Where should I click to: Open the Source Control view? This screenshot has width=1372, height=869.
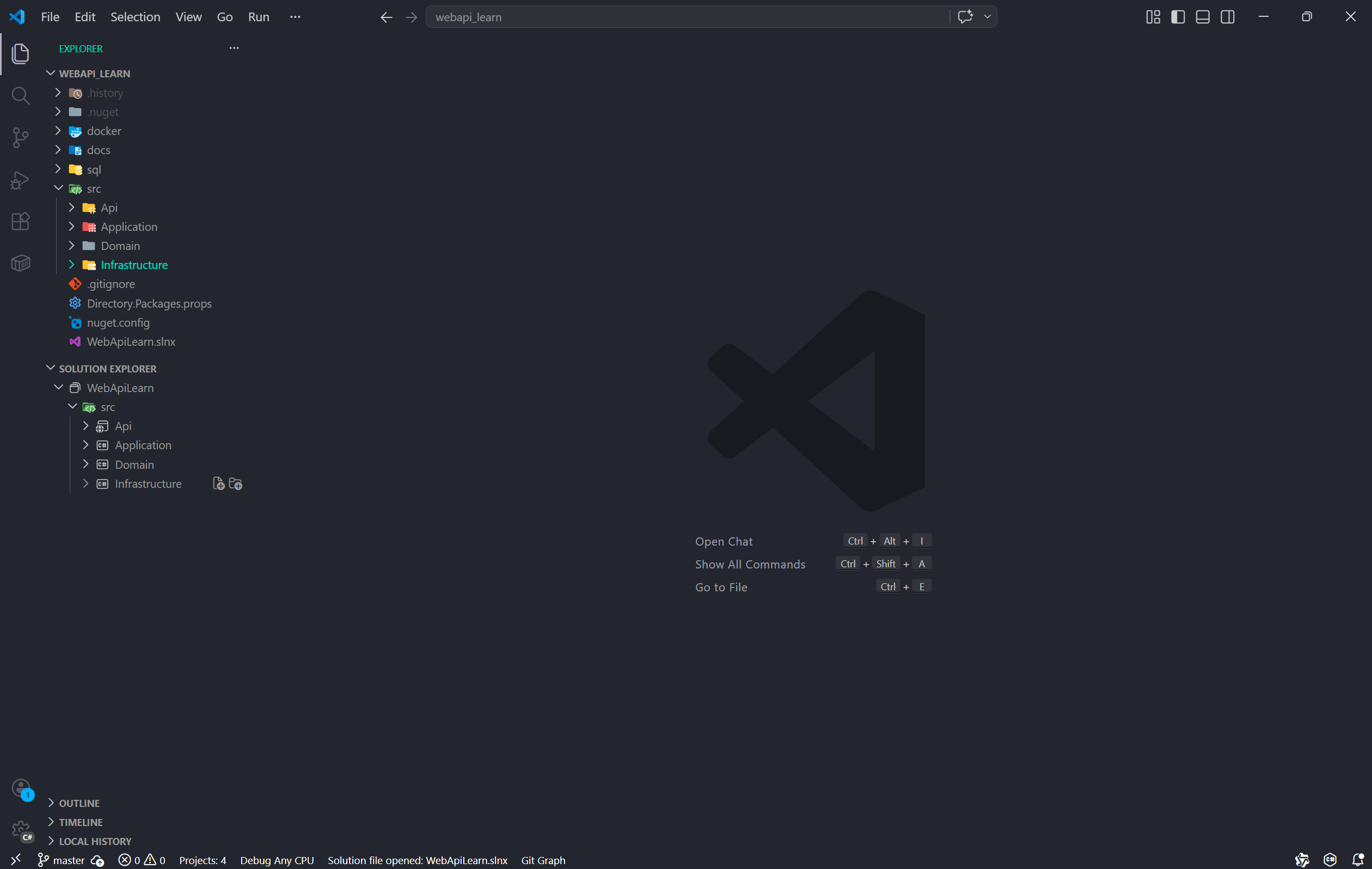point(21,137)
